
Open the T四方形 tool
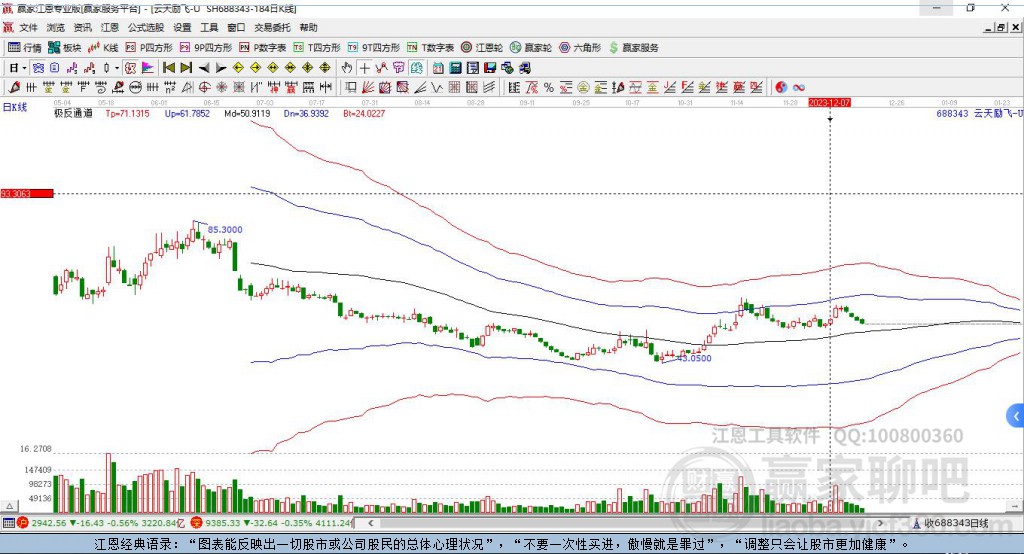pos(317,48)
